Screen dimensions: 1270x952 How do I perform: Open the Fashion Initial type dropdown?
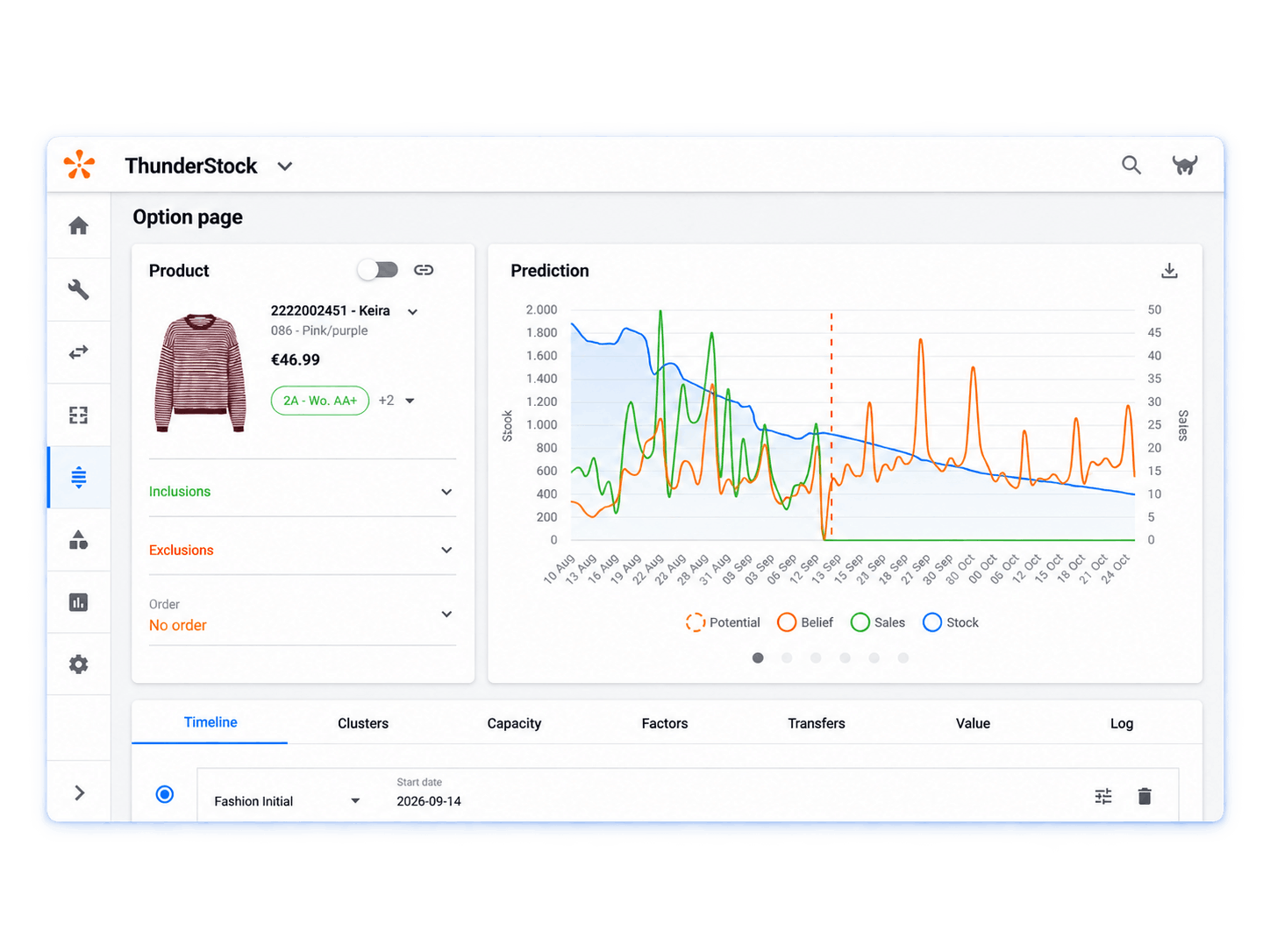[x=355, y=801]
